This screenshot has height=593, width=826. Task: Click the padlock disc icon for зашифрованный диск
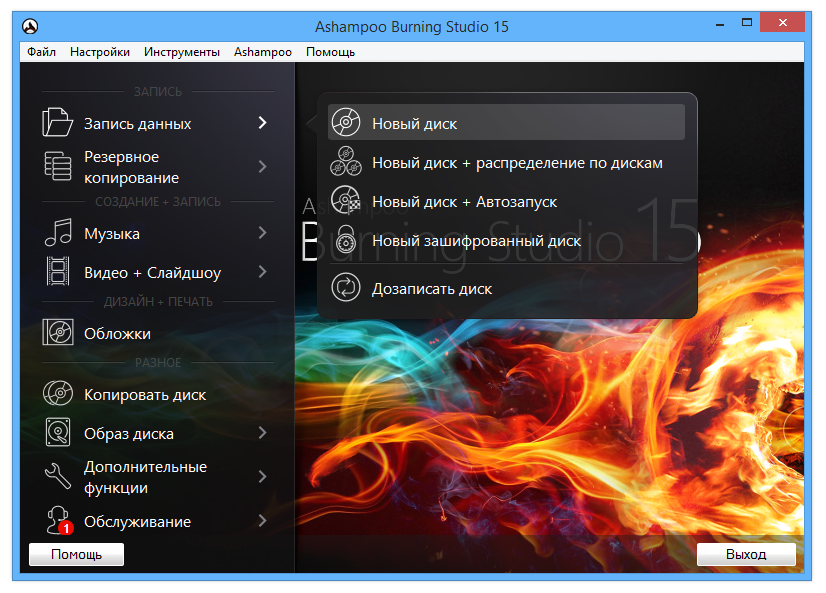[346, 240]
